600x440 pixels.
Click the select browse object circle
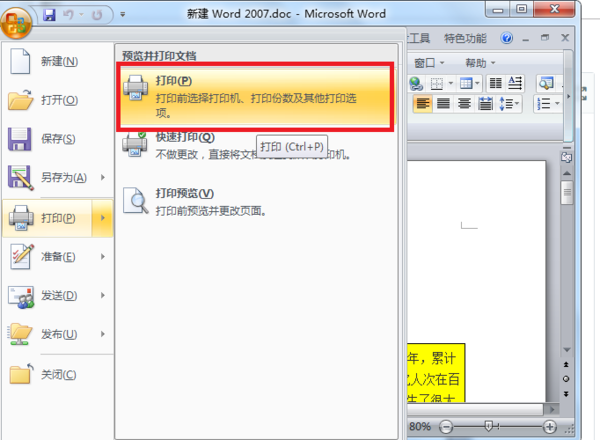(566, 379)
